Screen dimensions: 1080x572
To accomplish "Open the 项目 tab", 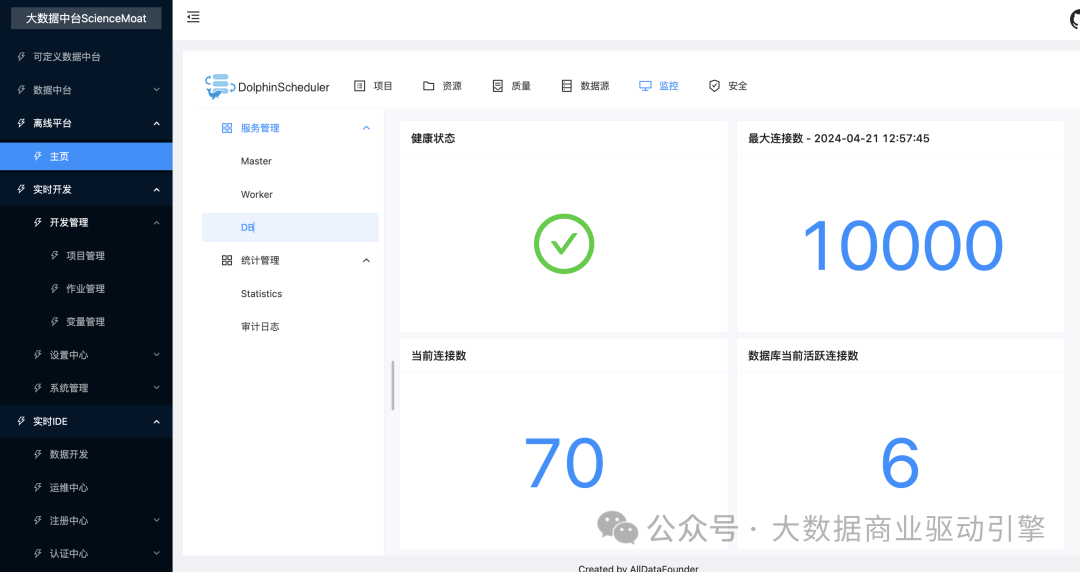I will click(374, 86).
